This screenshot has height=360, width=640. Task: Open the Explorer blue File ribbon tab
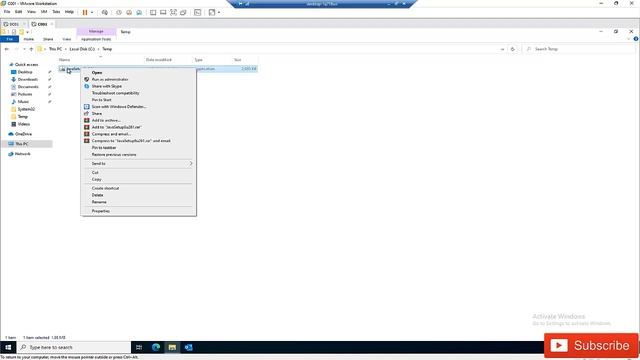point(9,39)
